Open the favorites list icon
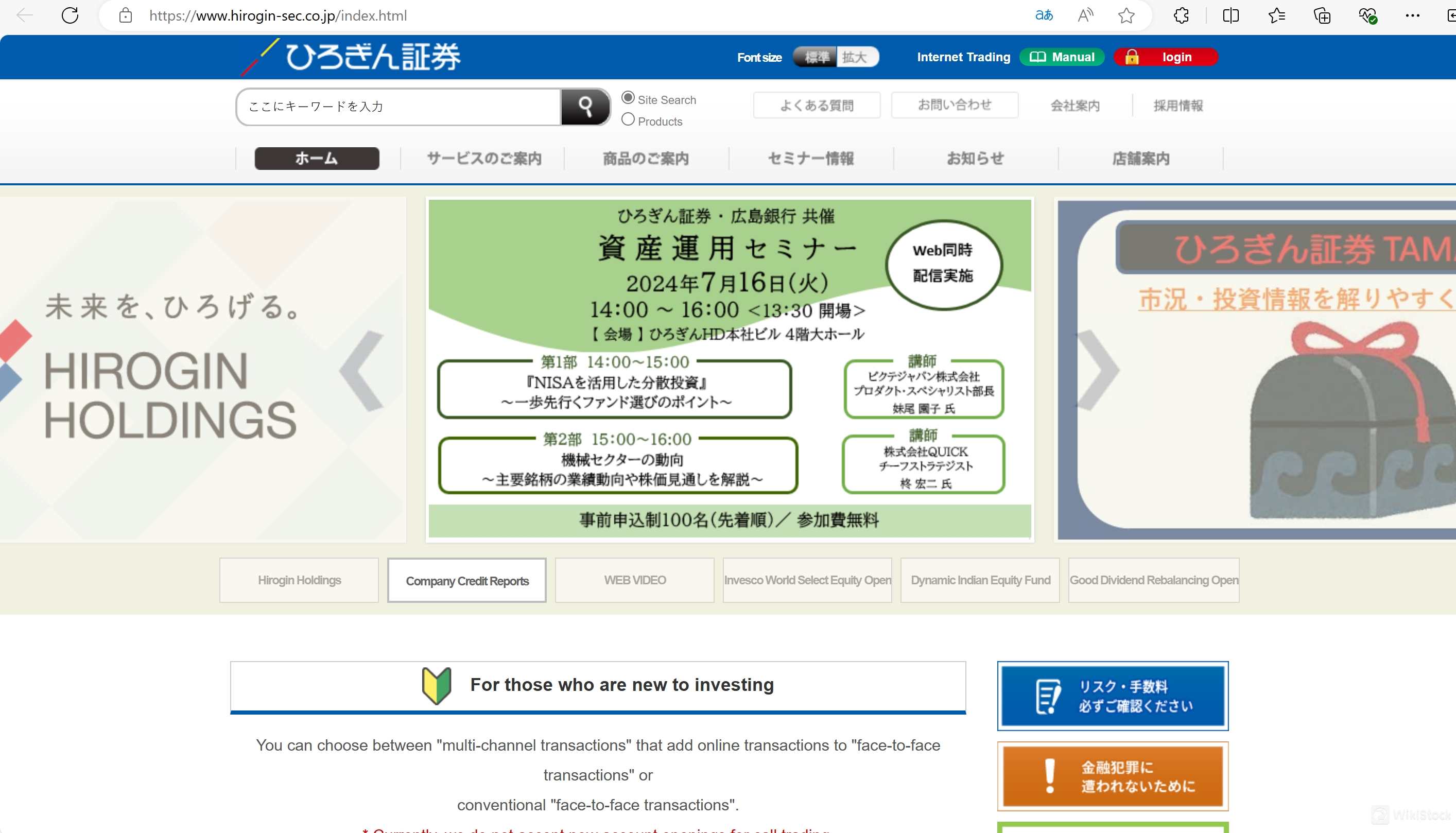1456x833 pixels. coord(1276,15)
